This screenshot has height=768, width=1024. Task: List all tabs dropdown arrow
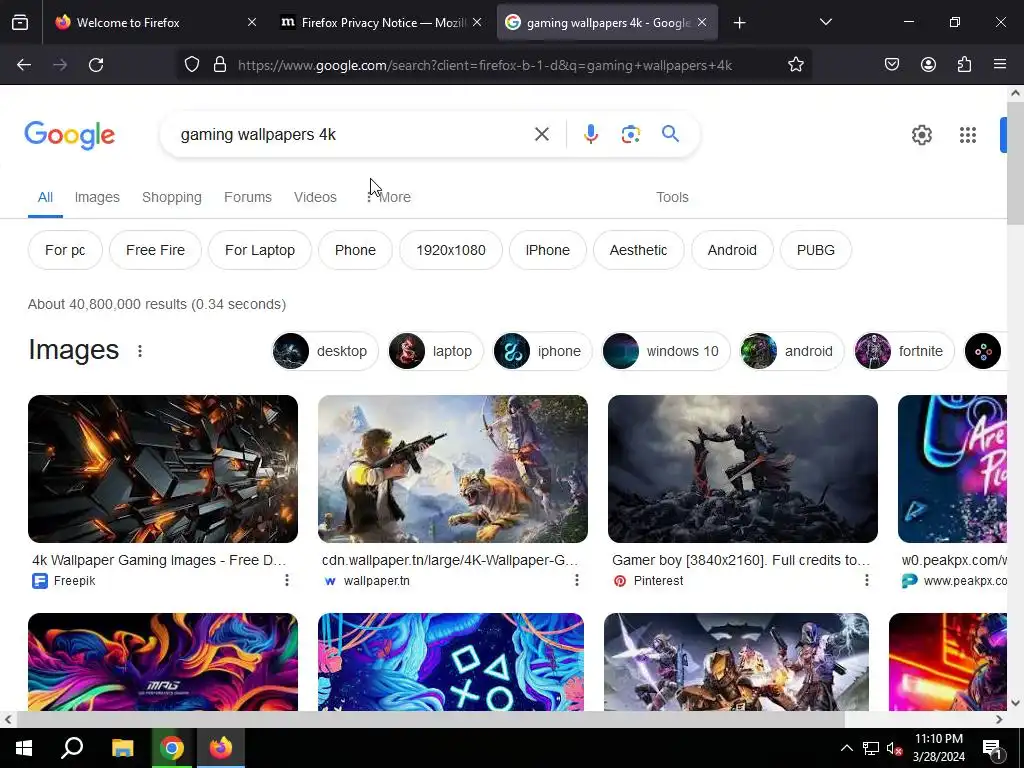tap(825, 23)
